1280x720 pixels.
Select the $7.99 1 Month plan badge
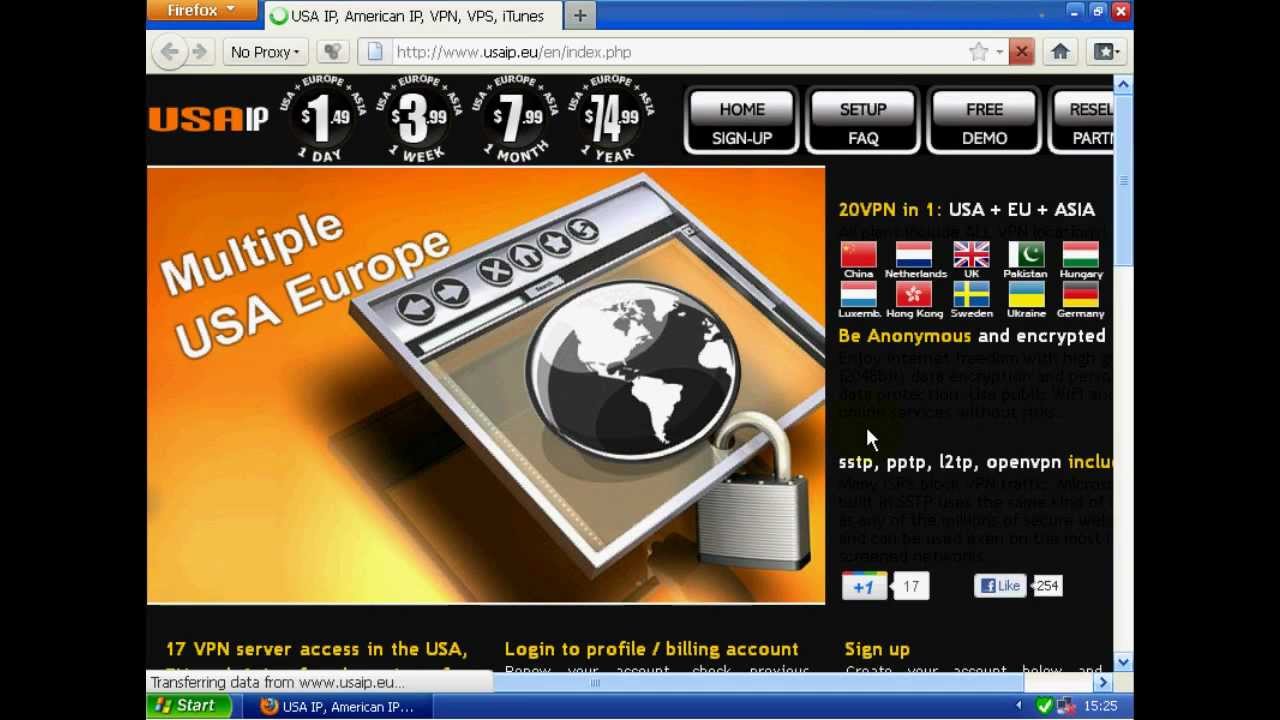515,119
